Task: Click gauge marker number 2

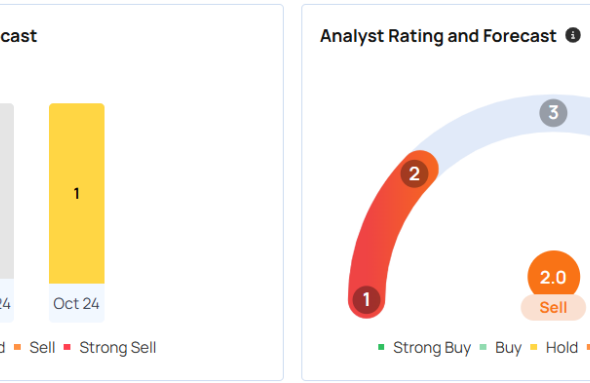Action: point(414,173)
